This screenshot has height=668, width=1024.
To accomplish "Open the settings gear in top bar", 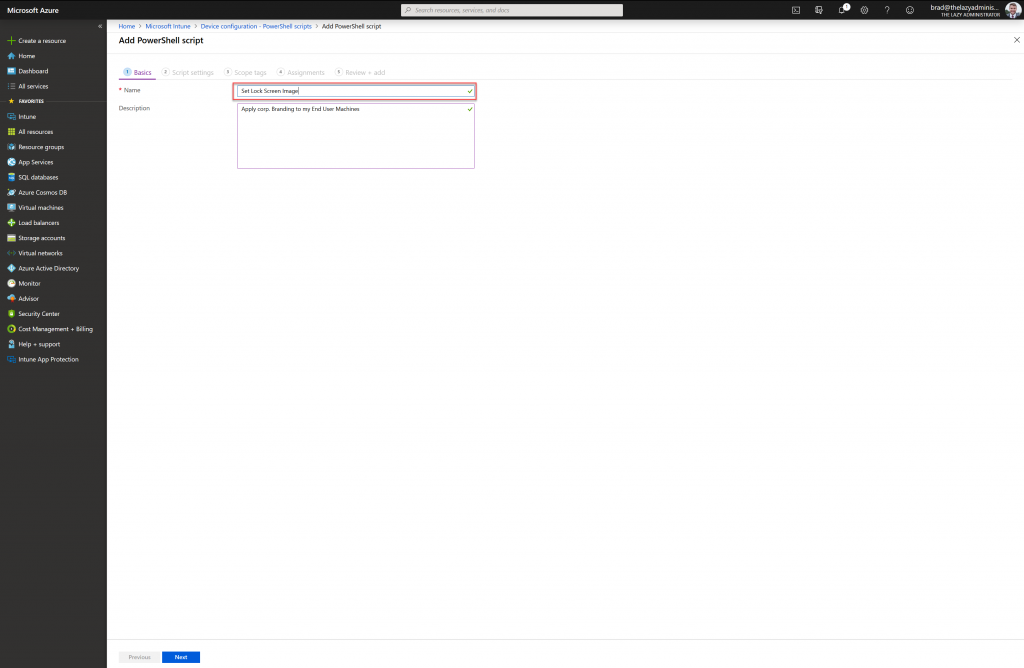I will point(865,10).
